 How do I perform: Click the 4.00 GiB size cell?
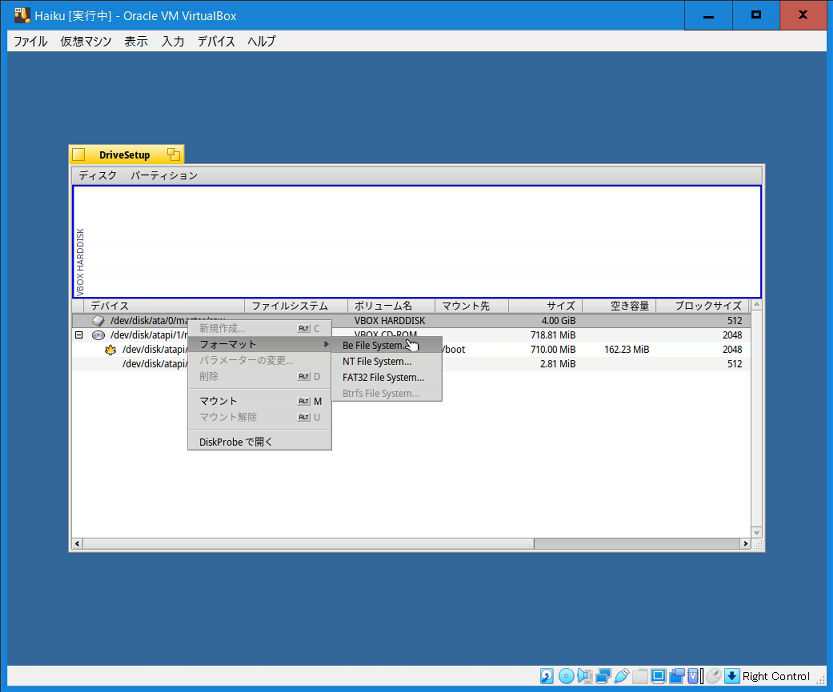point(558,321)
